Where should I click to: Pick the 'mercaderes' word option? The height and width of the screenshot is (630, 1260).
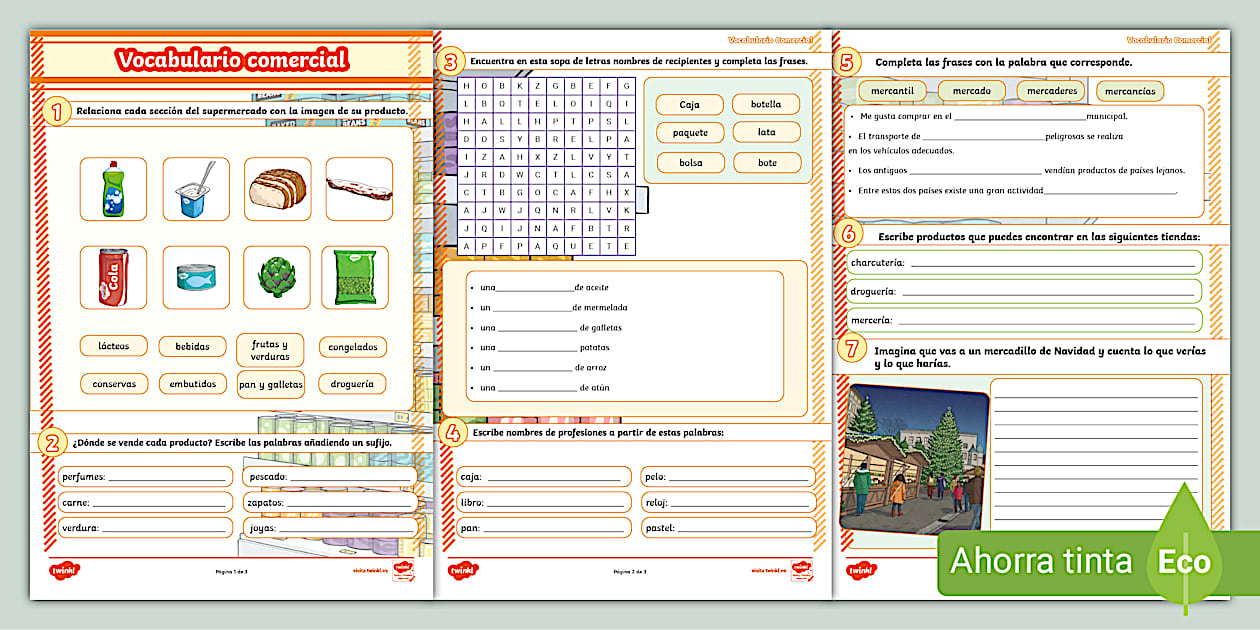point(1050,91)
